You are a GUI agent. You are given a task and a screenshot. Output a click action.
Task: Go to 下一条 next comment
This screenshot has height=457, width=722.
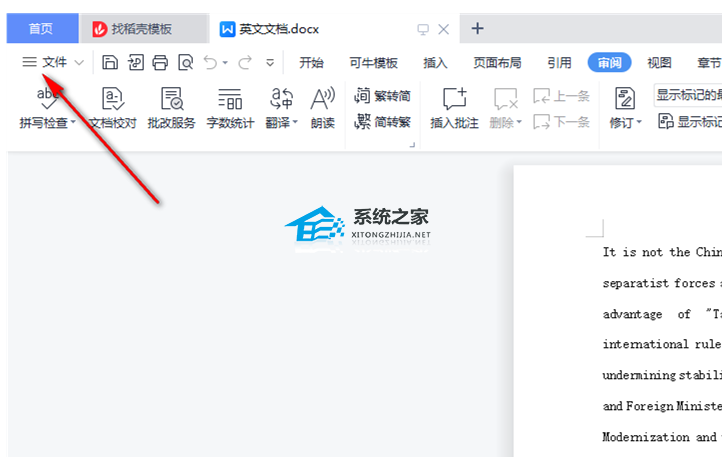tap(561, 122)
